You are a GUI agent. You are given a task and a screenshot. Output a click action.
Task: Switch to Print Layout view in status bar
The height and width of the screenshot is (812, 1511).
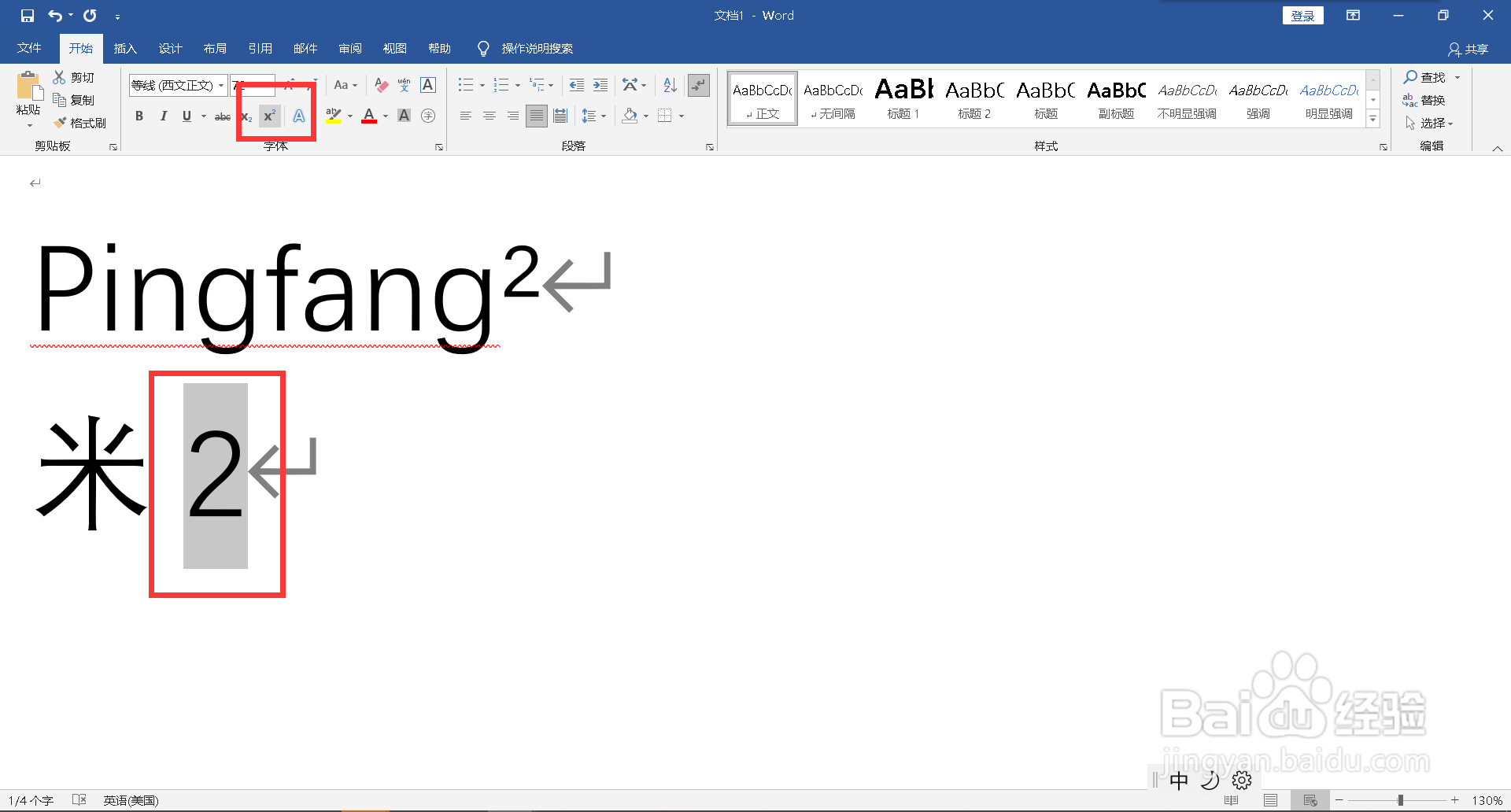click(1271, 800)
